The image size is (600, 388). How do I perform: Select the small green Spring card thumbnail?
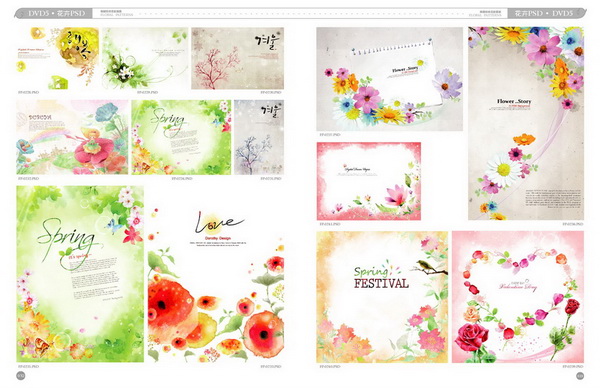coord(181,137)
